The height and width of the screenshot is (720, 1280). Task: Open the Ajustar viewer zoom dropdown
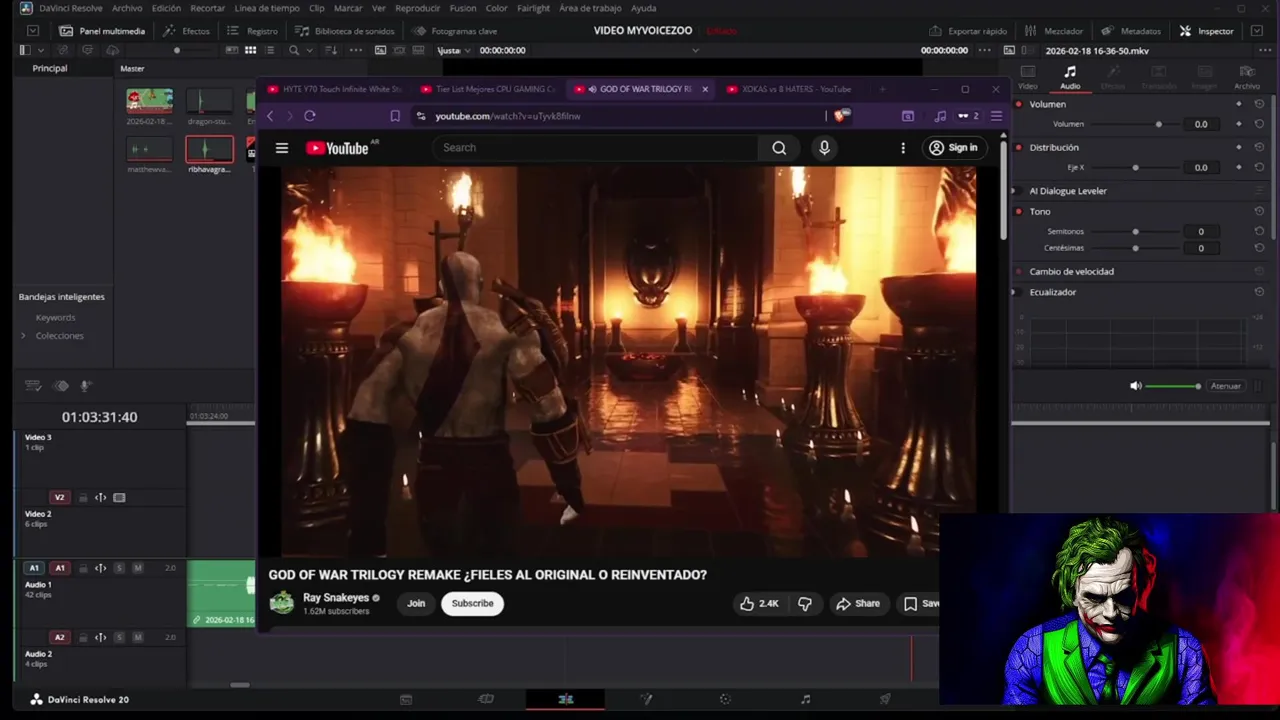coord(454,50)
